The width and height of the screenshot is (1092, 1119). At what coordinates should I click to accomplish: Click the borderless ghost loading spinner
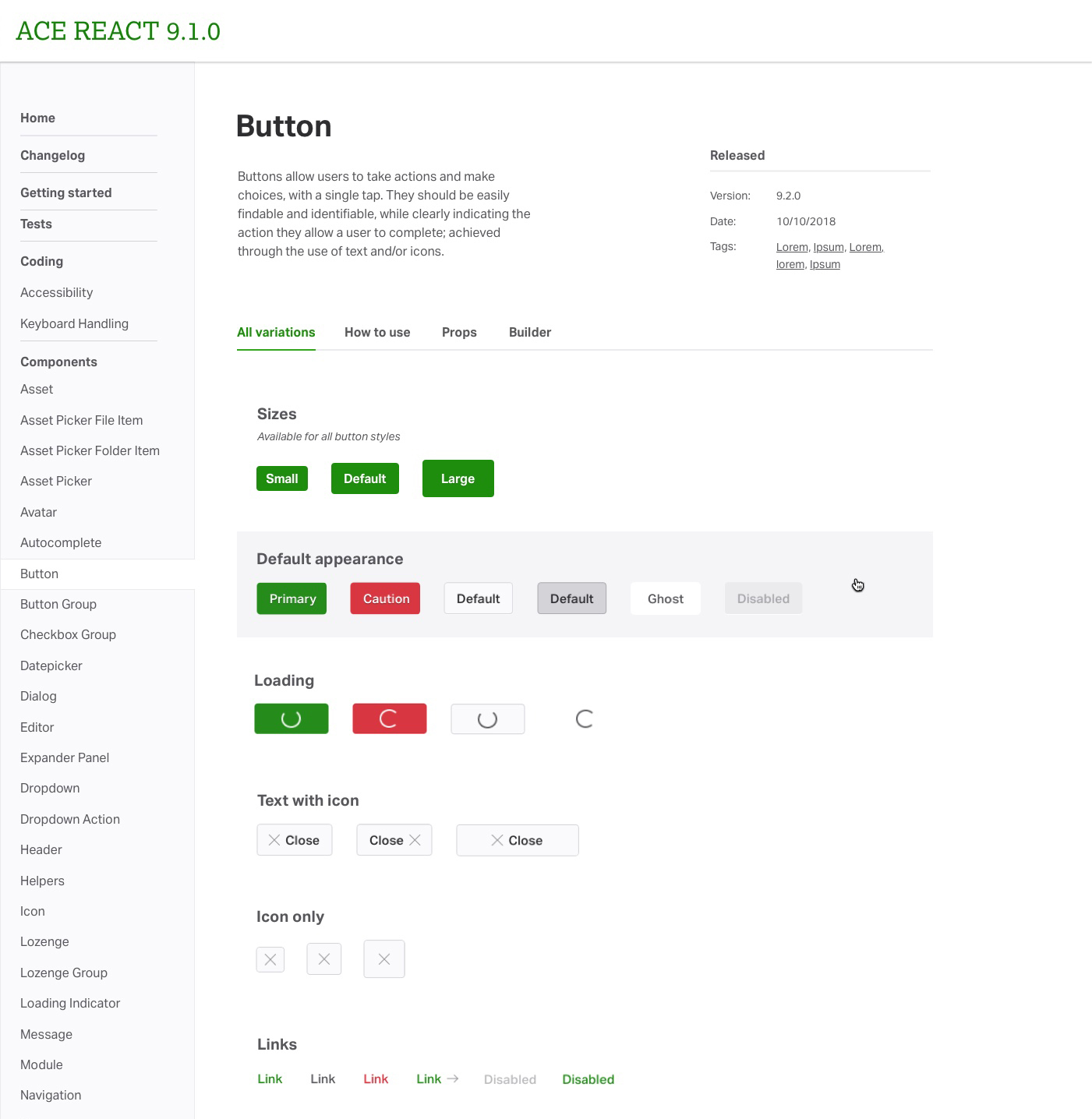point(585,718)
